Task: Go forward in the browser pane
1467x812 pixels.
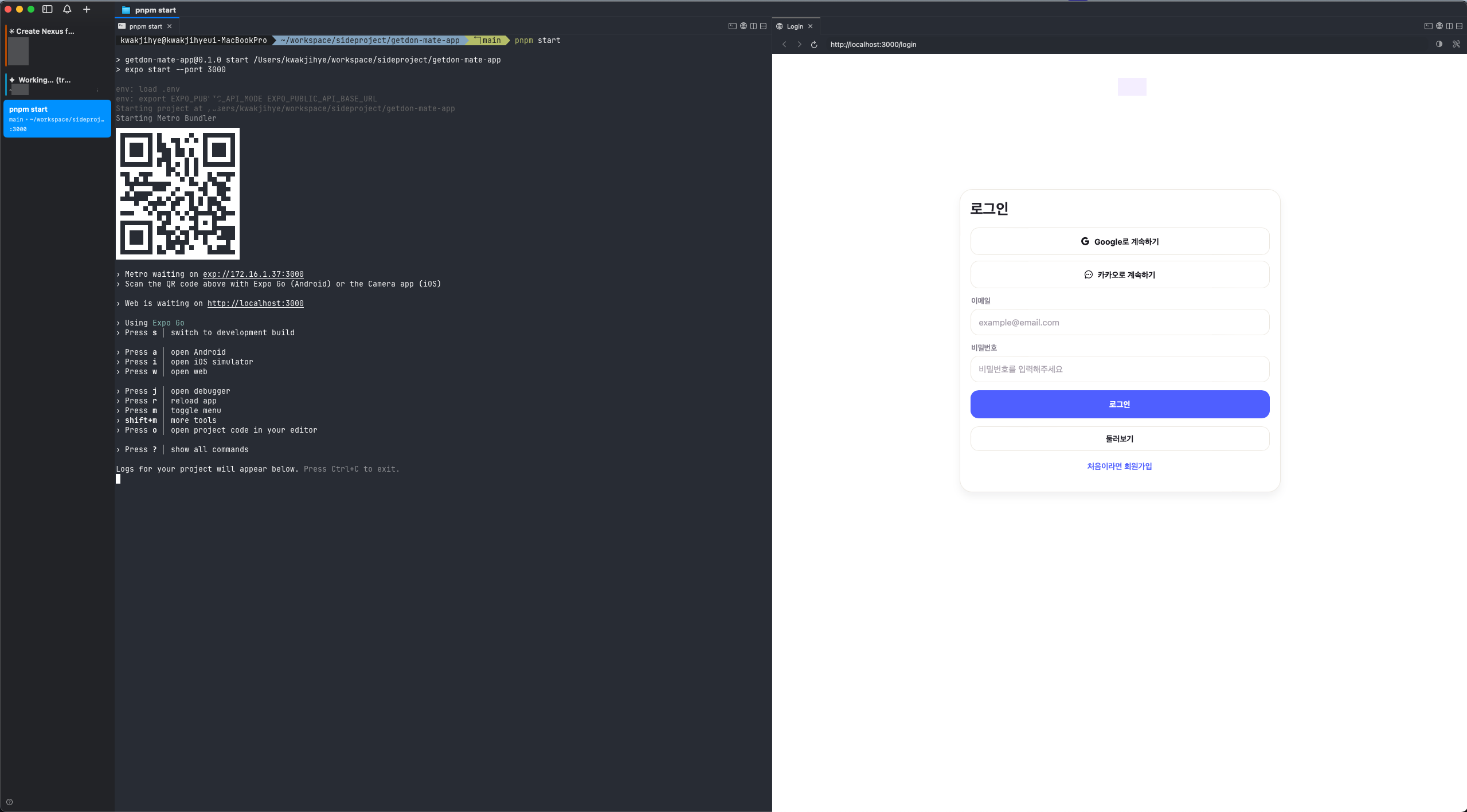Action: pos(799,44)
